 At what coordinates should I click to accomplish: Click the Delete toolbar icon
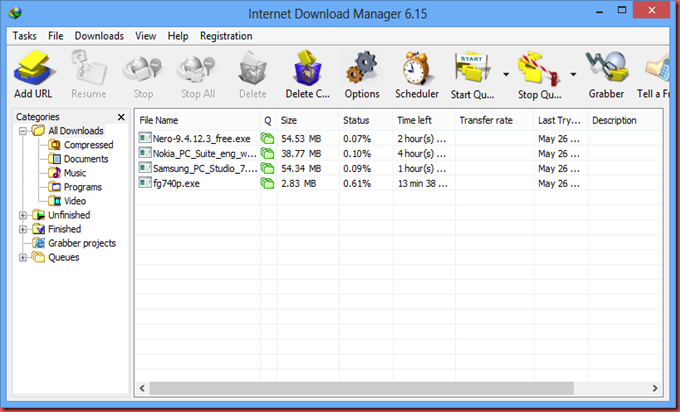[x=253, y=68]
